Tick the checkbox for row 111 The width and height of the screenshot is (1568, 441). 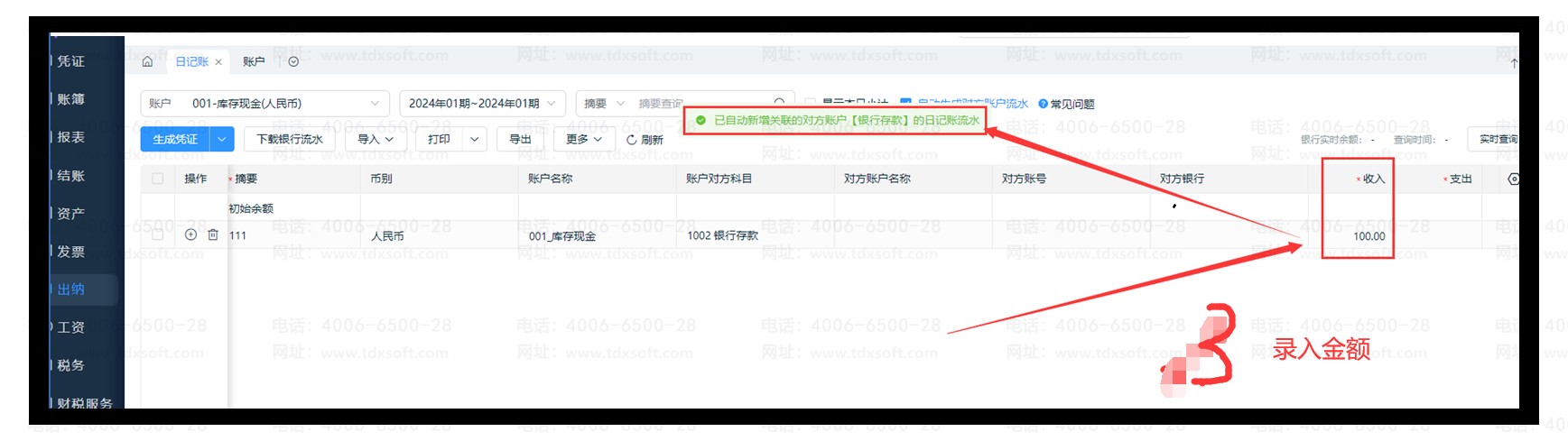[x=158, y=234]
